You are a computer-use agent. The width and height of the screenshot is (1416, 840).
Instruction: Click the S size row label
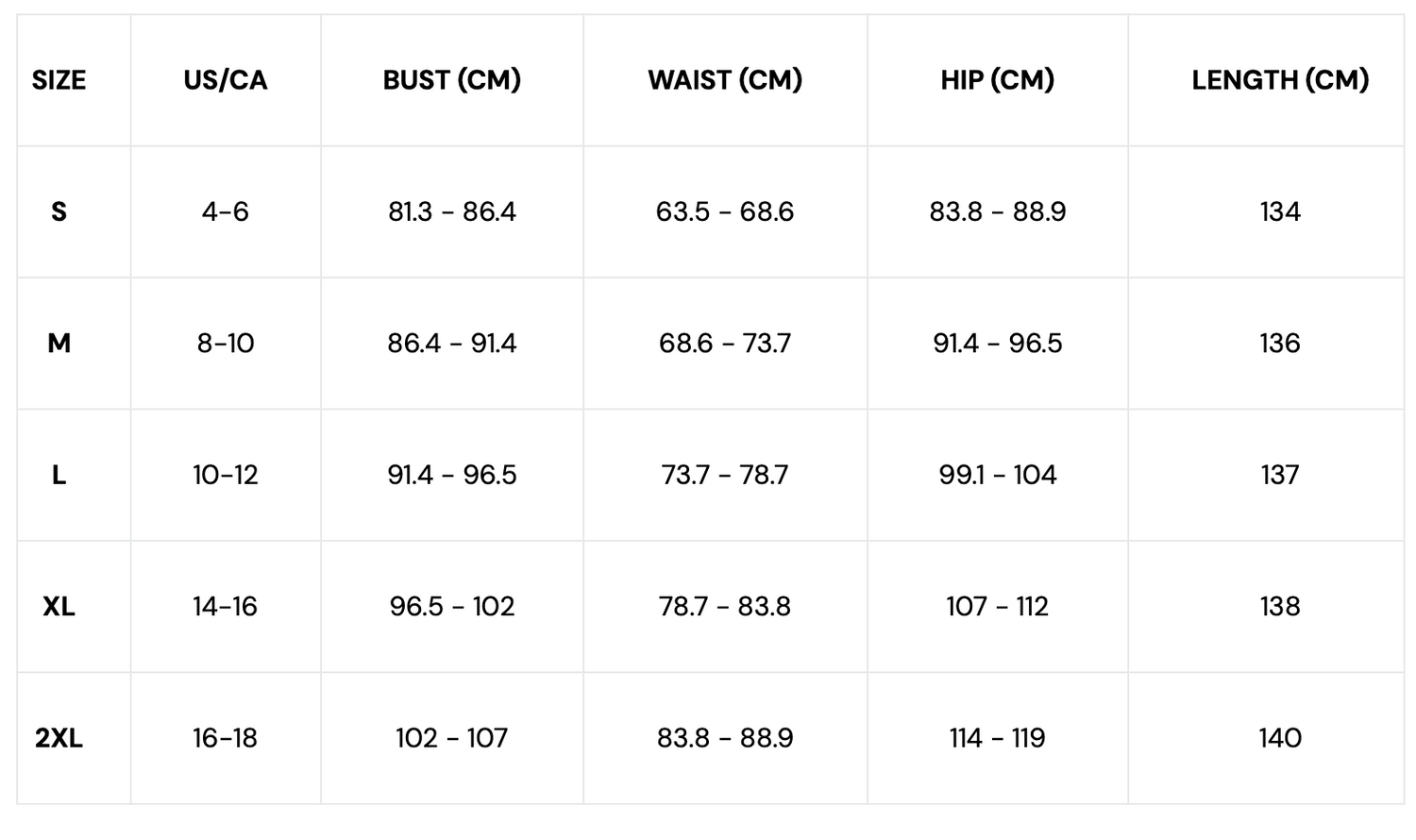59,211
